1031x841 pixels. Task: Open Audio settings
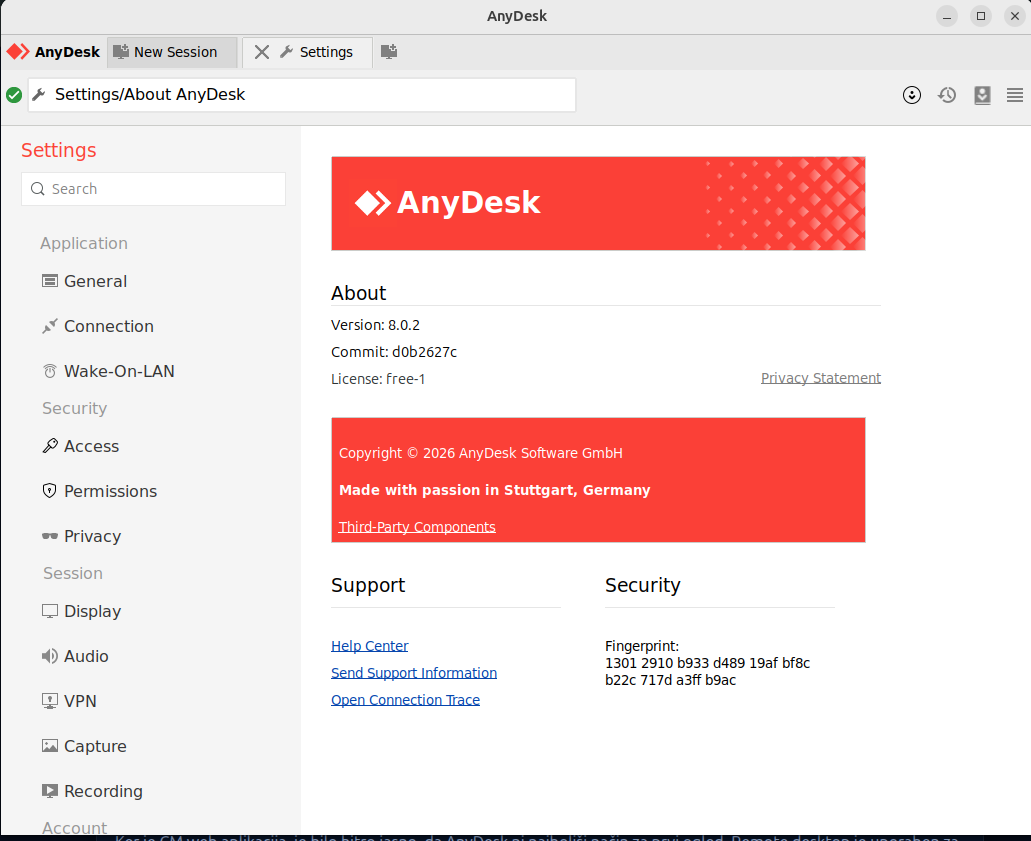point(86,656)
